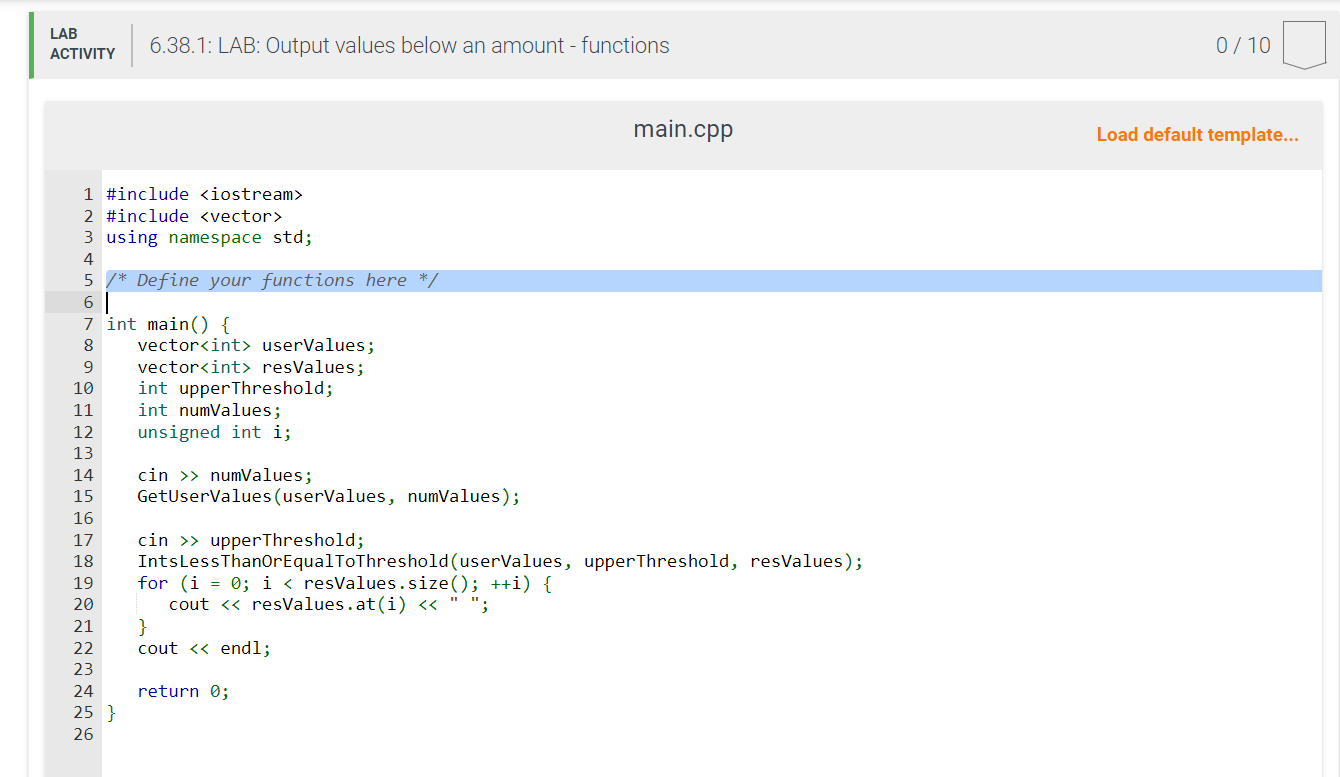Open the Load default template link
The width and height of the screenshot is (1340, 777).
1197,134
